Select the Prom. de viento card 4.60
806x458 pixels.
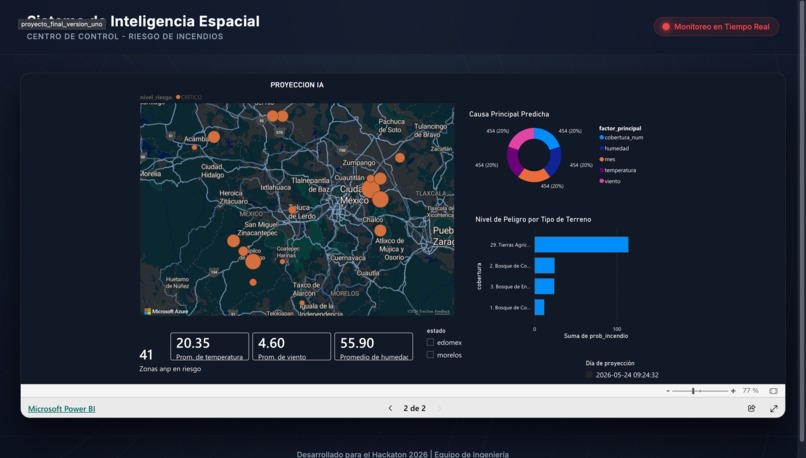click(x=291, y=346)
